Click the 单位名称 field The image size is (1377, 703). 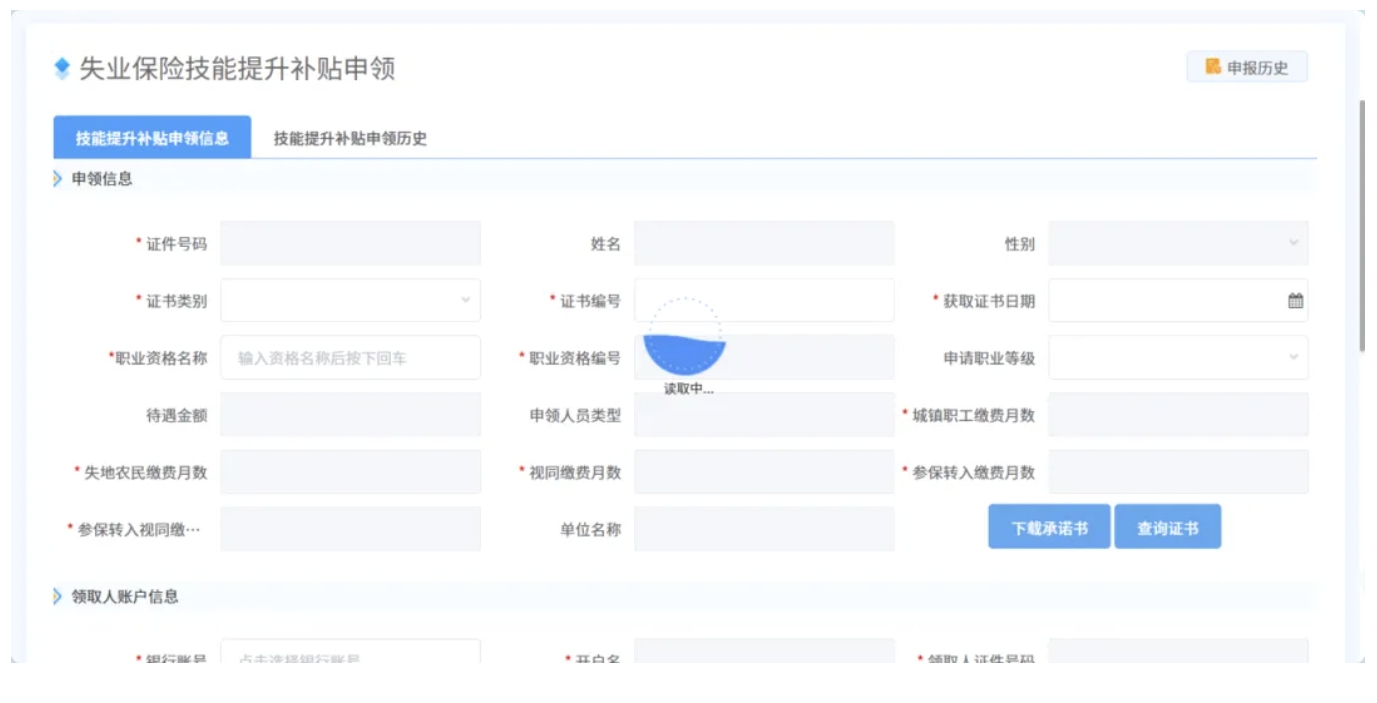tap(764, 529)
